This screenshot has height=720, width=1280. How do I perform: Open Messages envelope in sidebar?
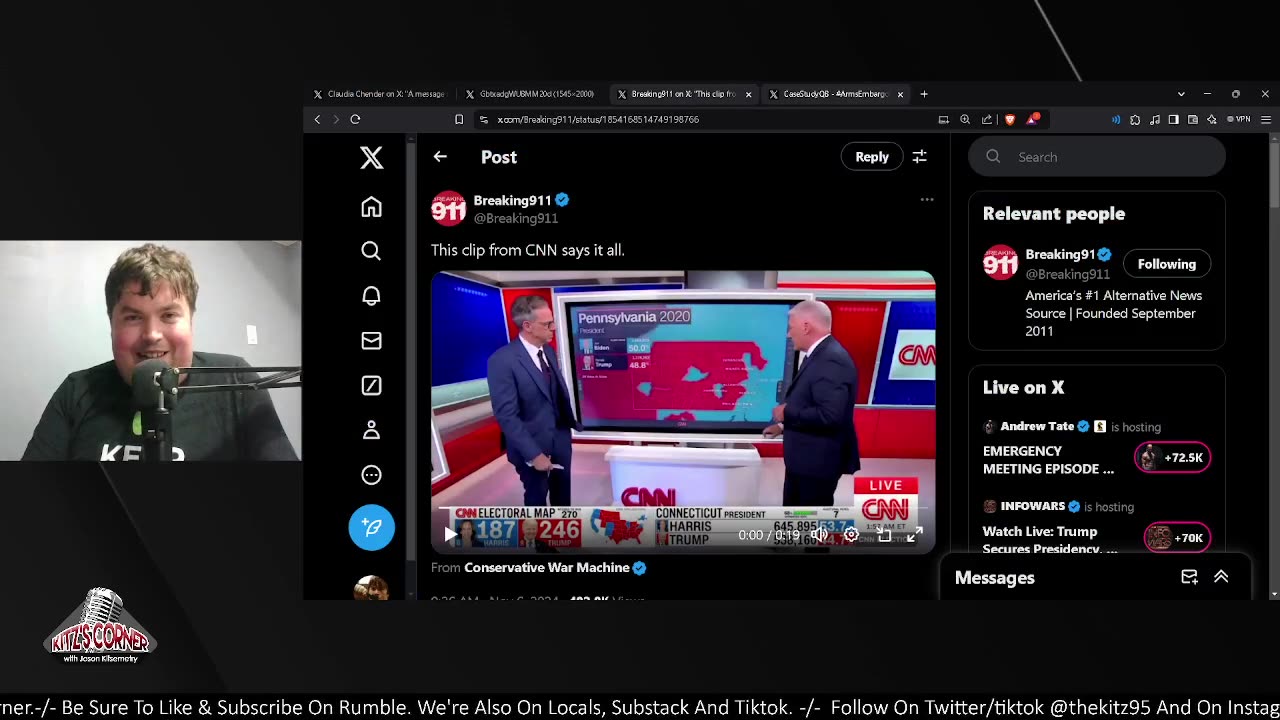point(371,341)
